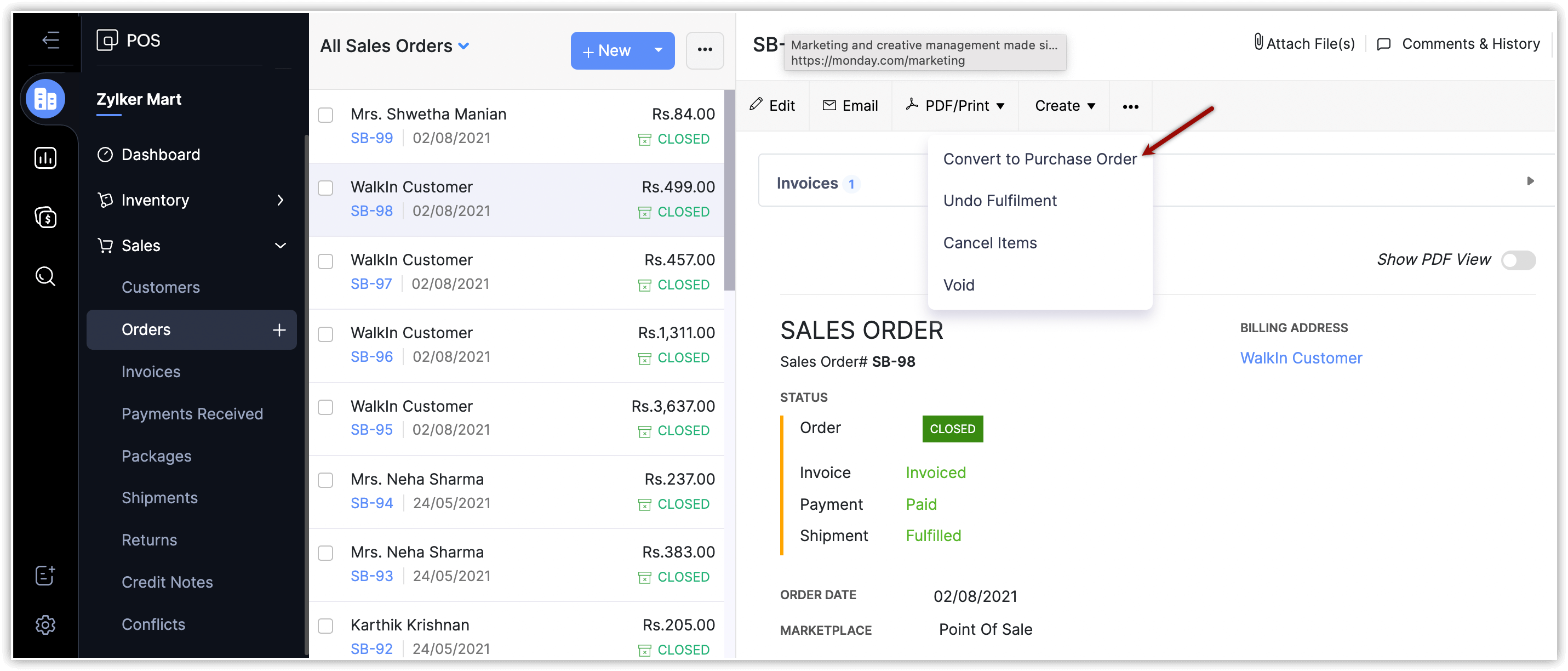Open the reports bar-chart icon in the rail
The image size is (1568, 671).
pos(45,158)
